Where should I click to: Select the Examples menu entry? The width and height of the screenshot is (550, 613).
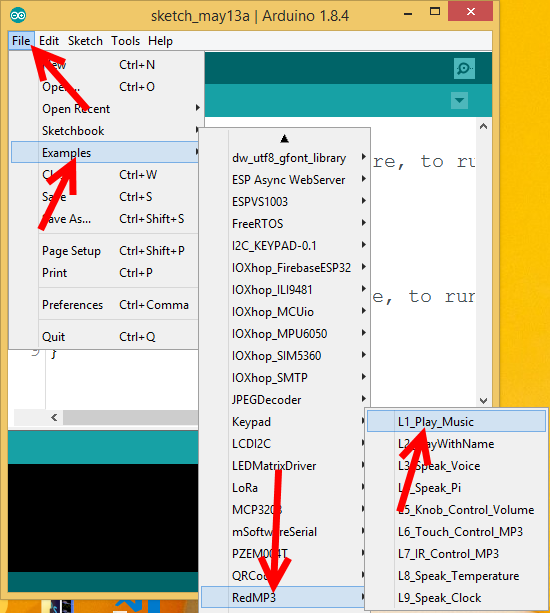pyautogui.click(x=105, y=152)
